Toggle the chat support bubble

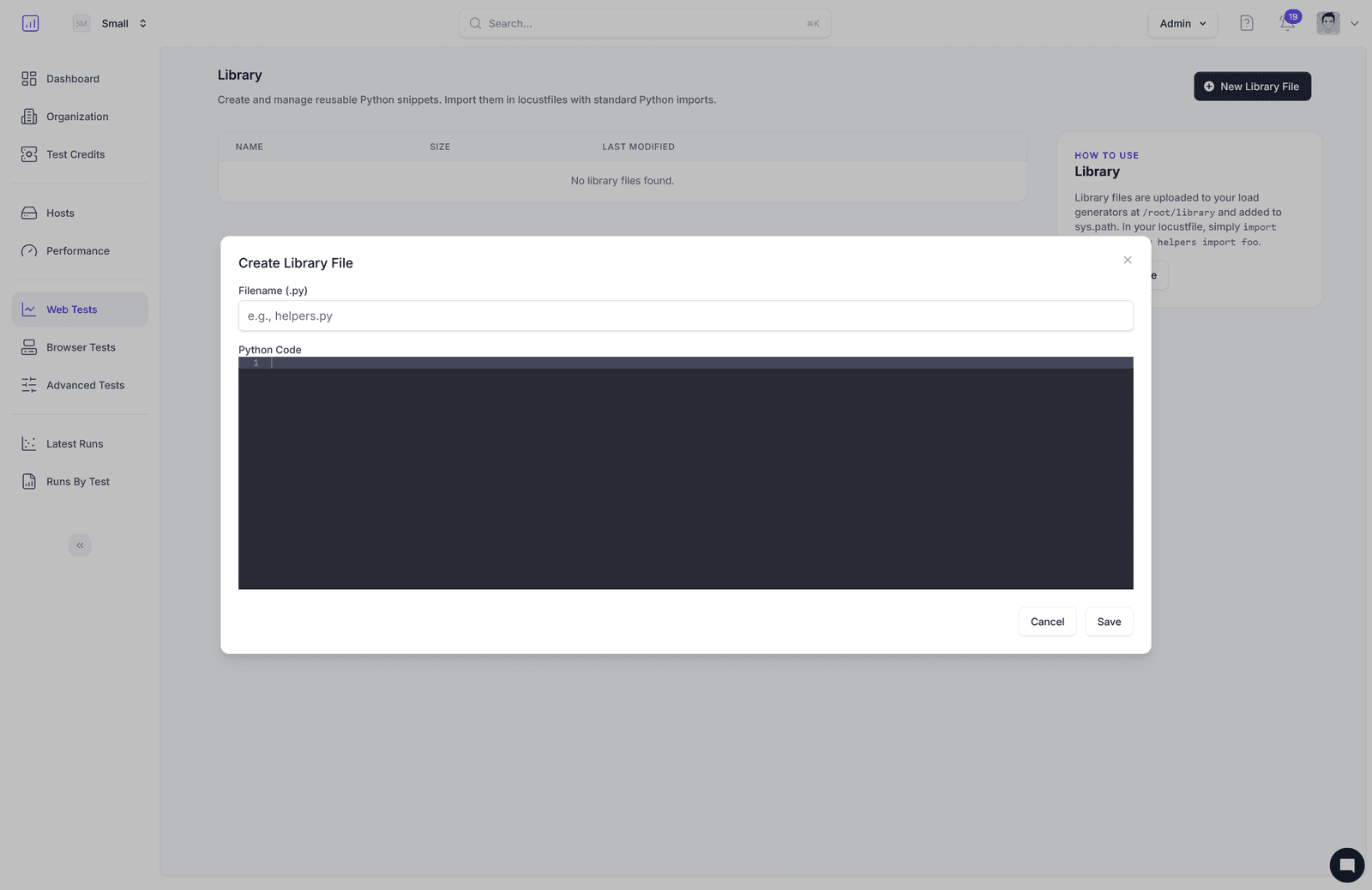coord(1346,865)
